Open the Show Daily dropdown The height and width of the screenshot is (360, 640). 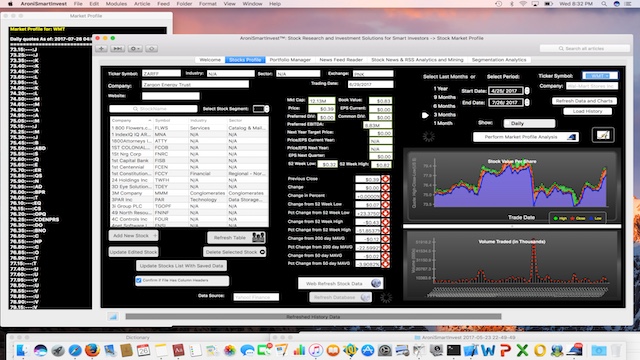click(x=529, y=123)
